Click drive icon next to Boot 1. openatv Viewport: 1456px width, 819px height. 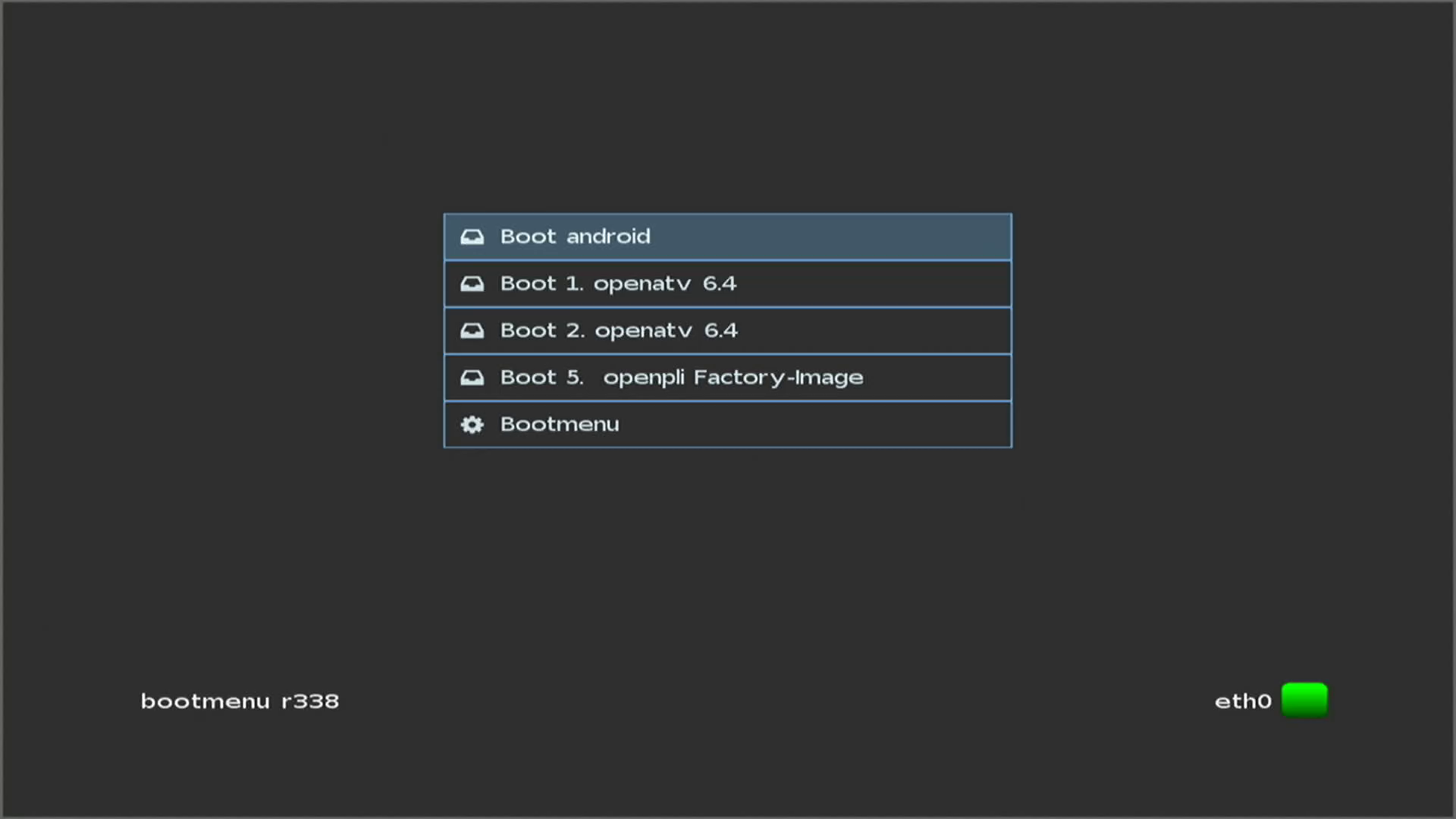(472, 284)
